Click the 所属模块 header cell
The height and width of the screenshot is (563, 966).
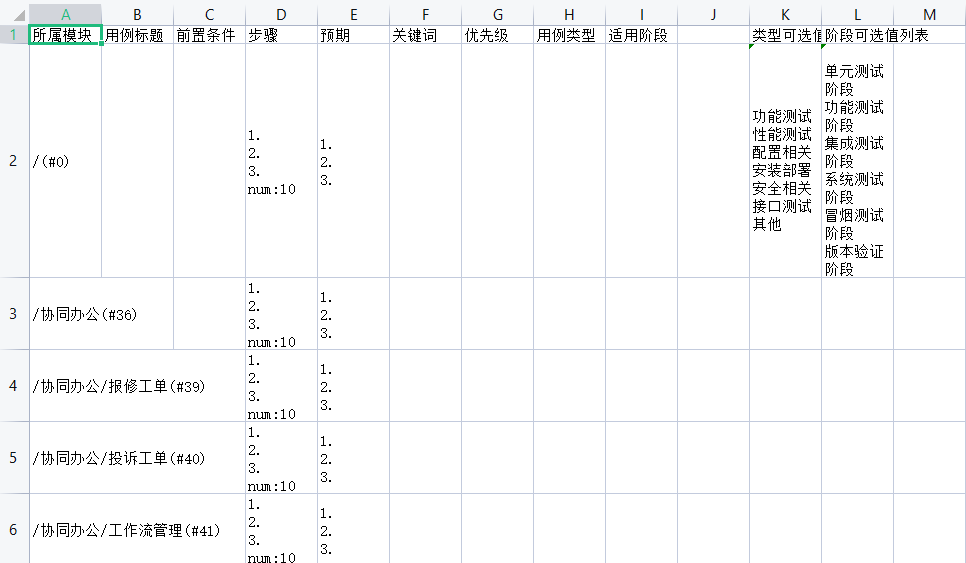point(65,35)
